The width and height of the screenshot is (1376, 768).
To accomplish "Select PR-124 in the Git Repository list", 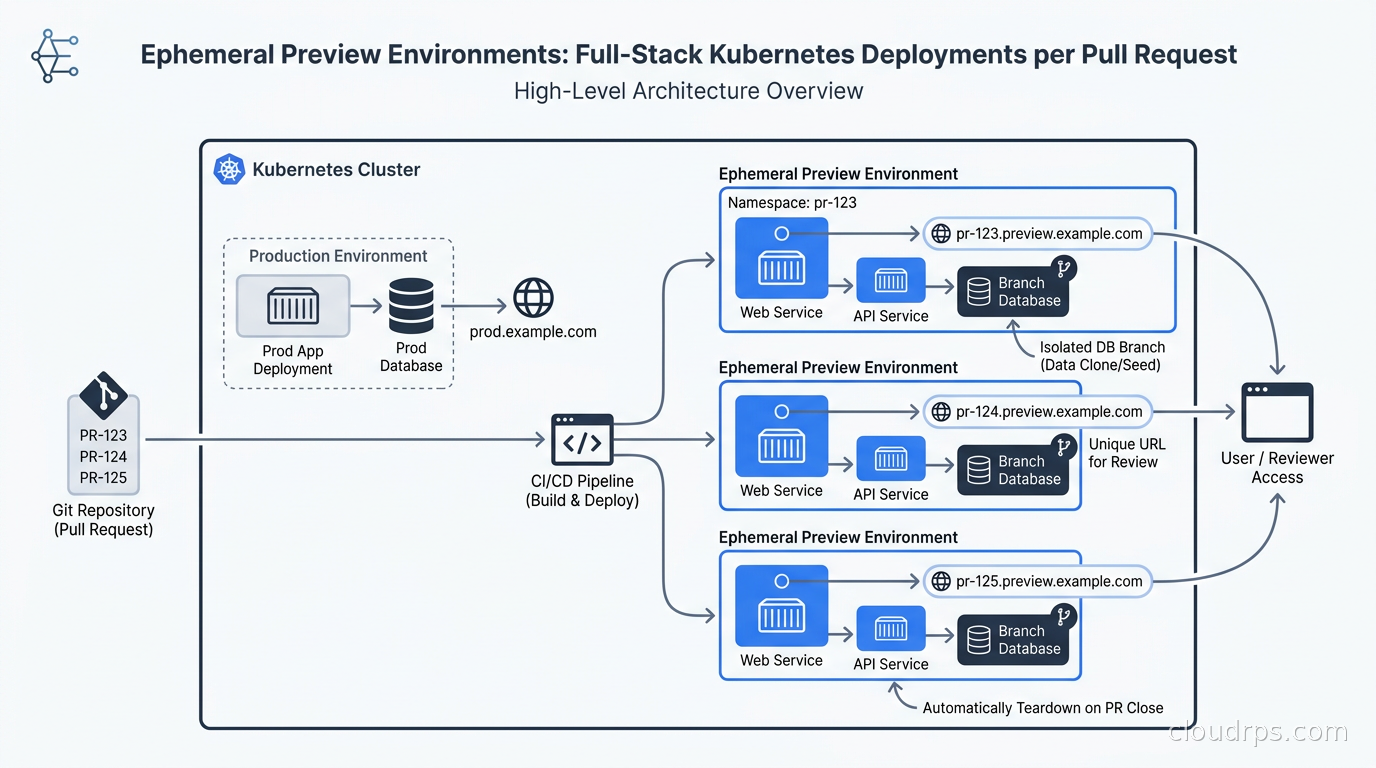I will tap(103, 456).
